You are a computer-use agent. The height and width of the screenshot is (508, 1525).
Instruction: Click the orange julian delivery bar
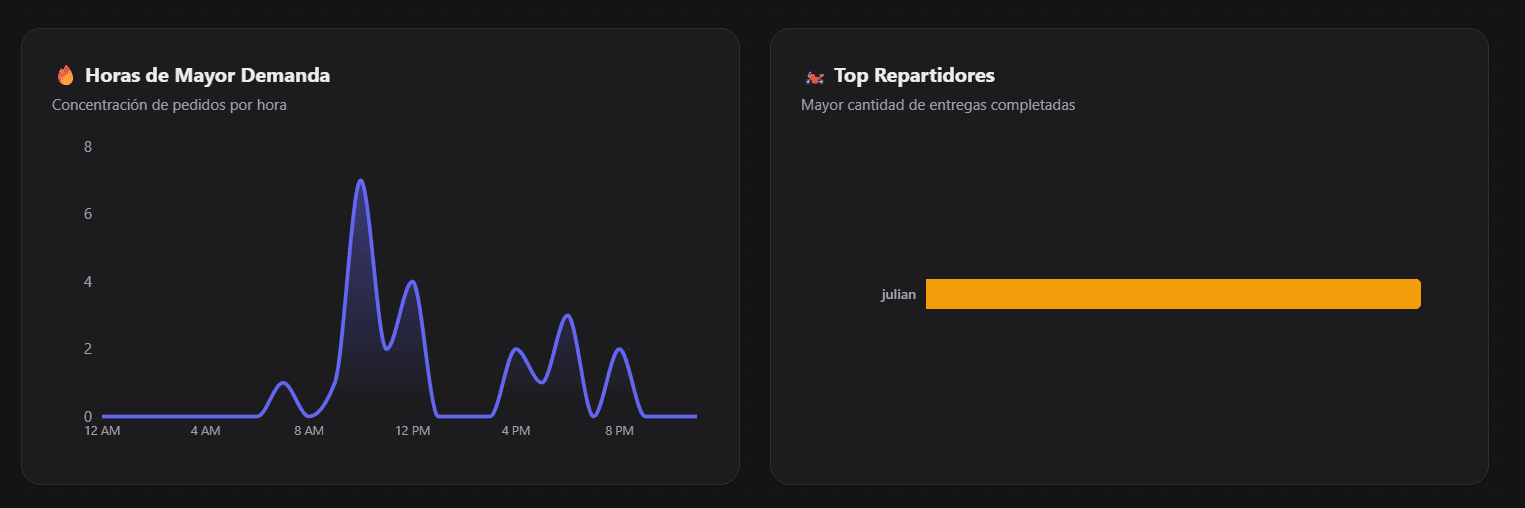[1173, 294]
